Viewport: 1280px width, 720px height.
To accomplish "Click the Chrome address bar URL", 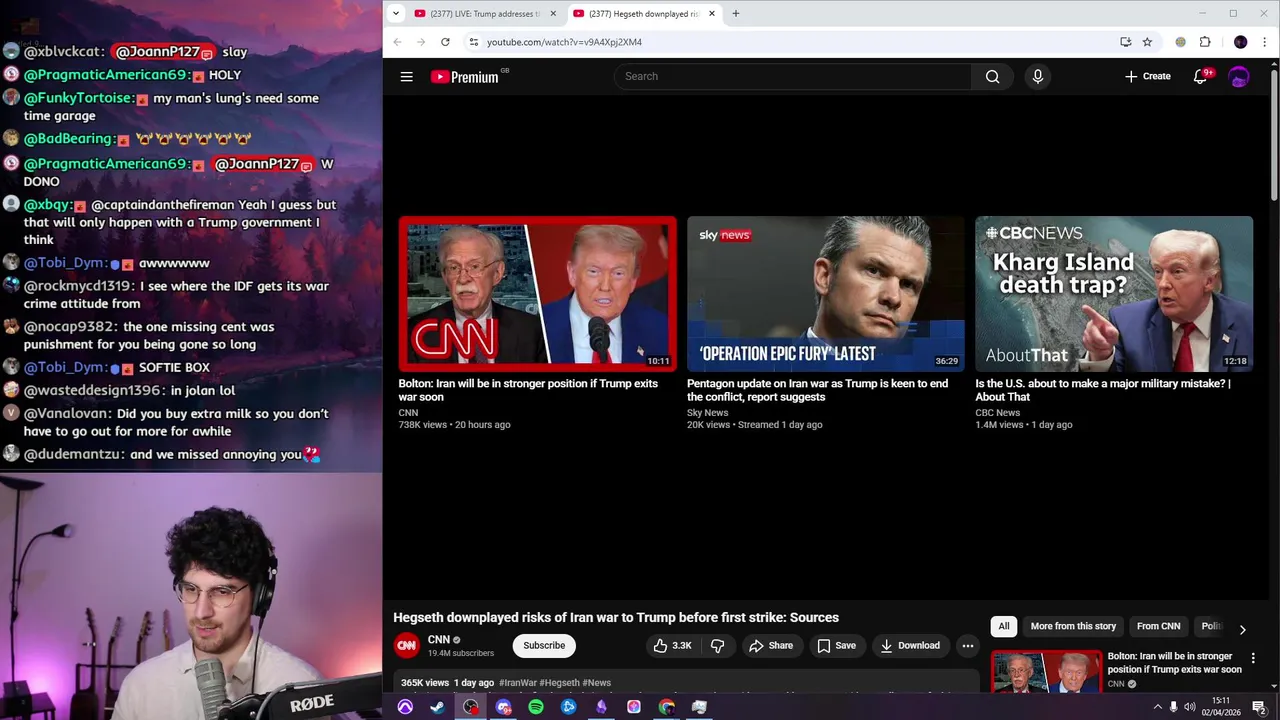I will tap(564, 42).
